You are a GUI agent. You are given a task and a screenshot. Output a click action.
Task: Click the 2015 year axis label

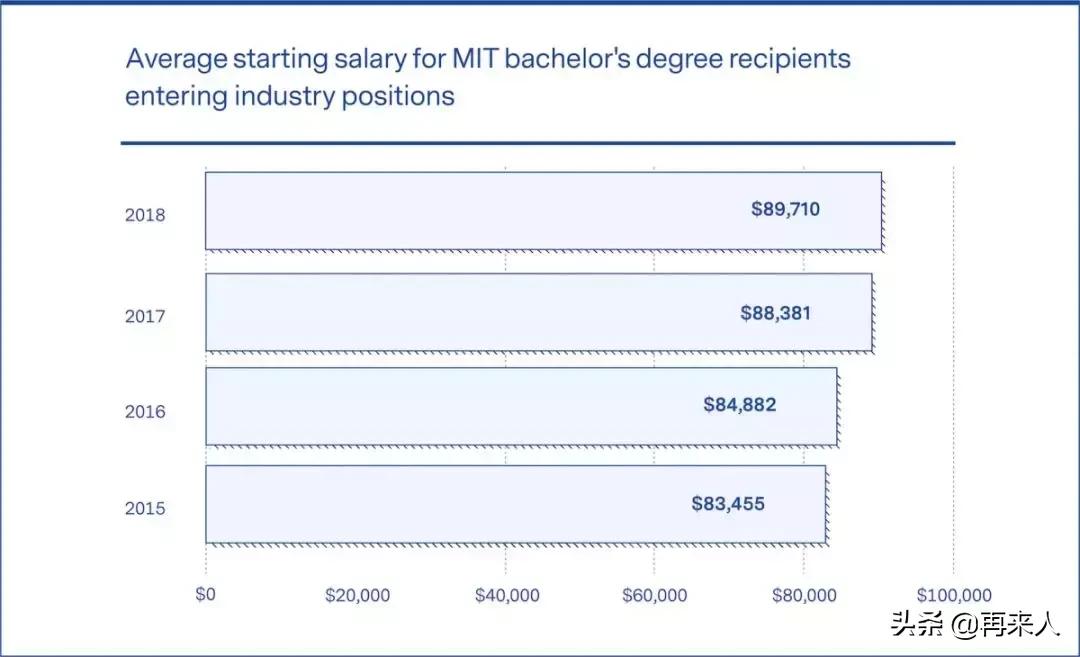click(145, 508)
